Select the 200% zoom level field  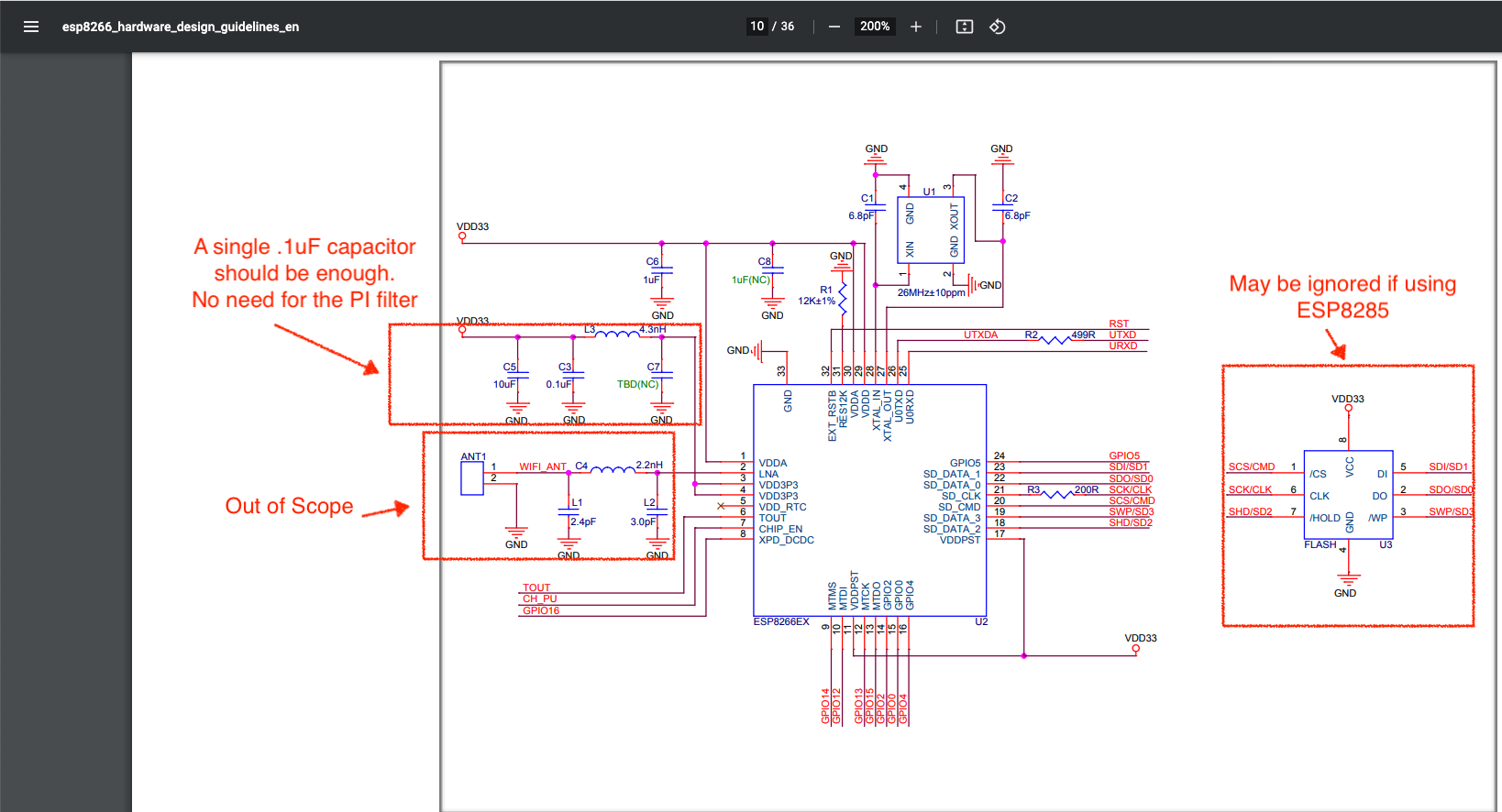(x=875, y=27)
